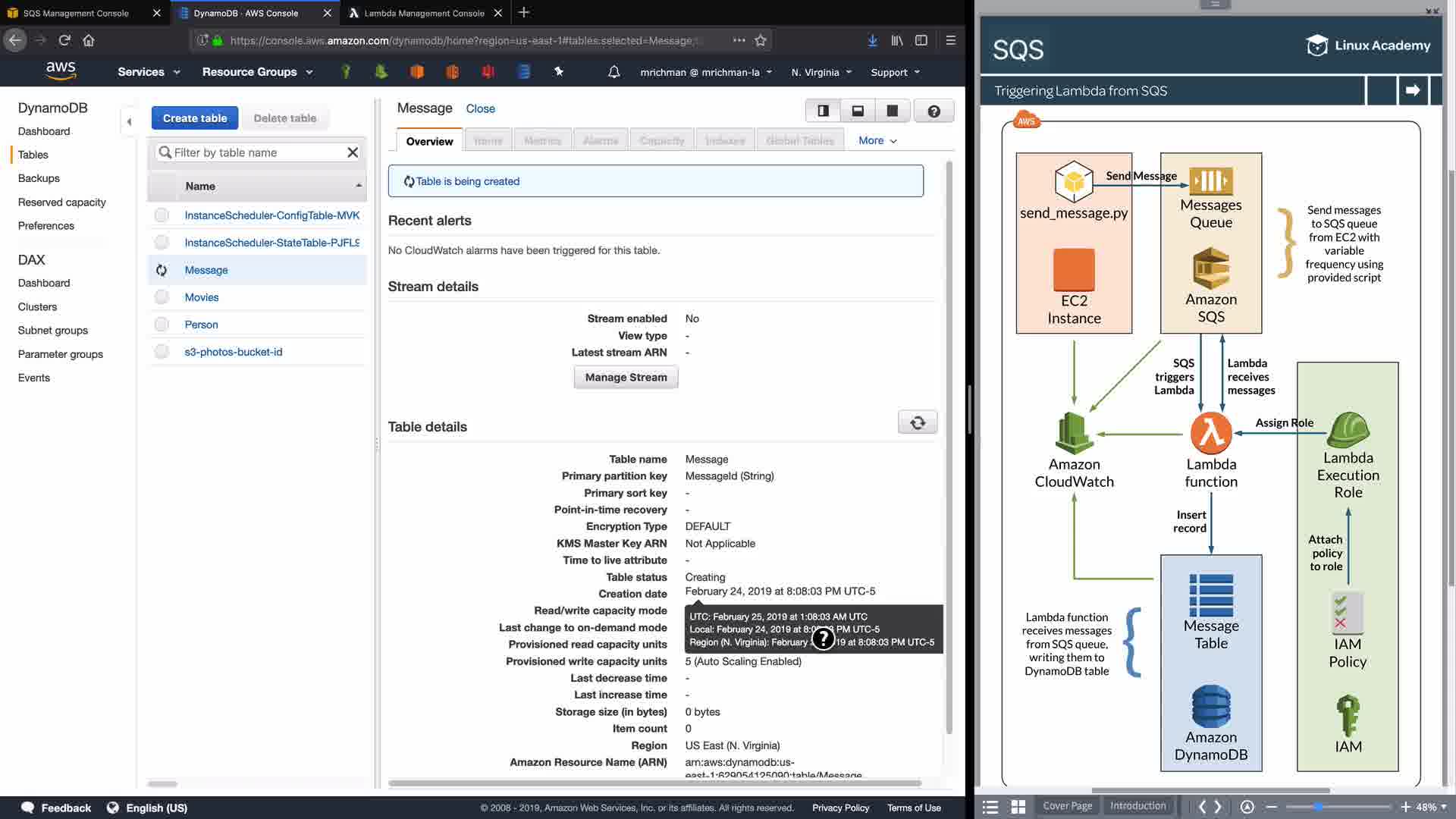Click the help question mark icon
The image size is (1456, 819).
point(934,111)
